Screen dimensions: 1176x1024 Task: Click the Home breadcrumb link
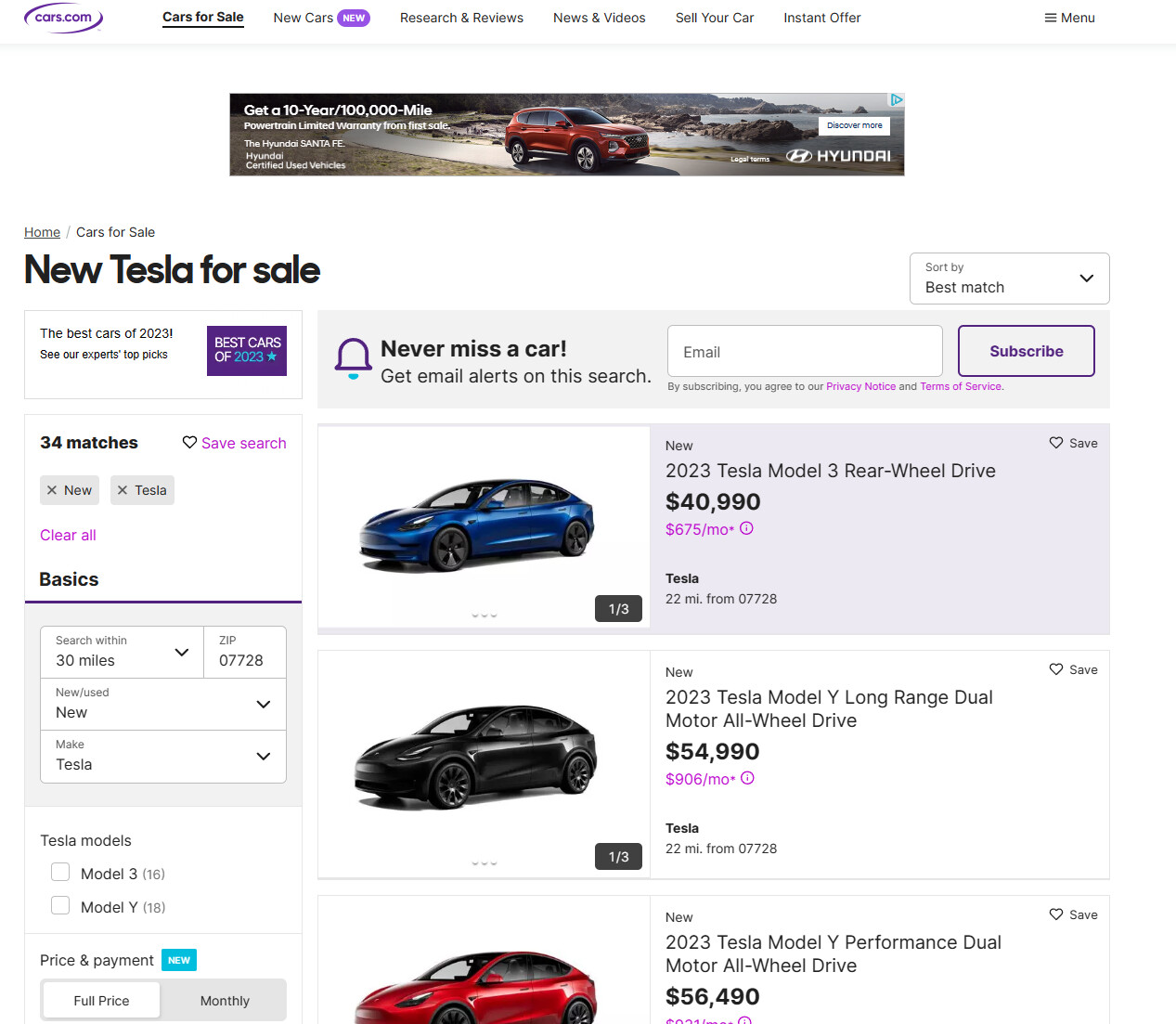42,232
